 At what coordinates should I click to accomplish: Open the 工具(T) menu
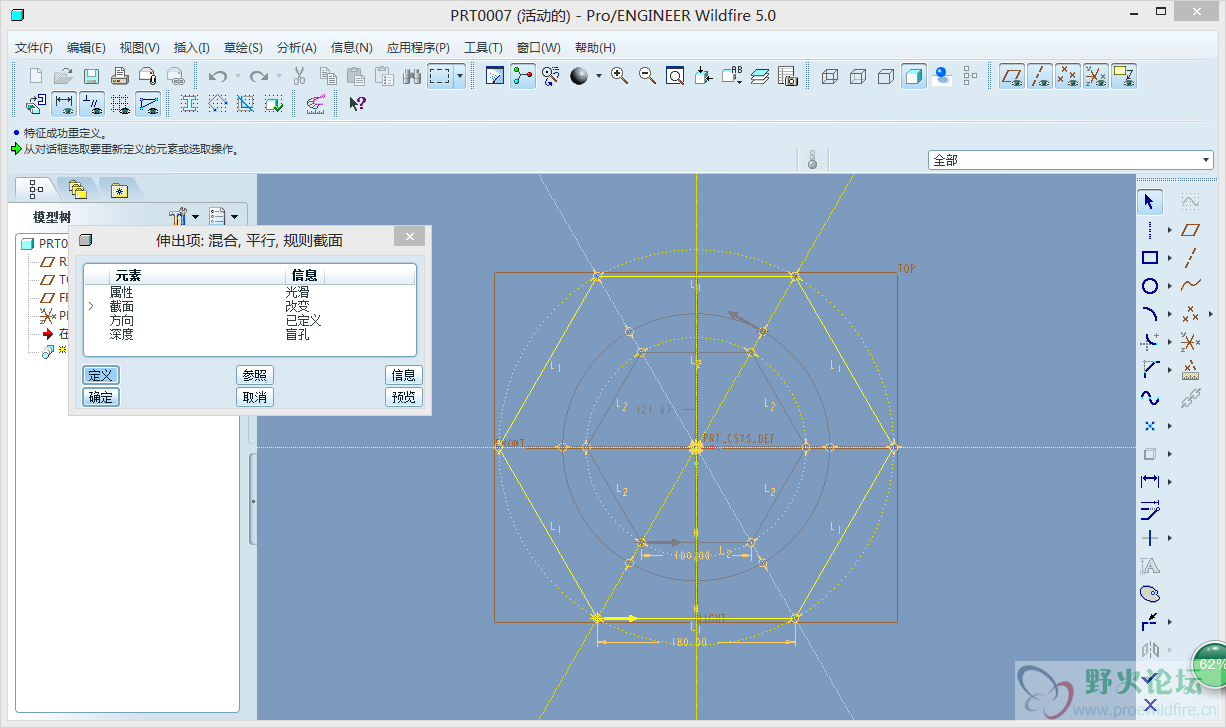click(x=483, y=47)
